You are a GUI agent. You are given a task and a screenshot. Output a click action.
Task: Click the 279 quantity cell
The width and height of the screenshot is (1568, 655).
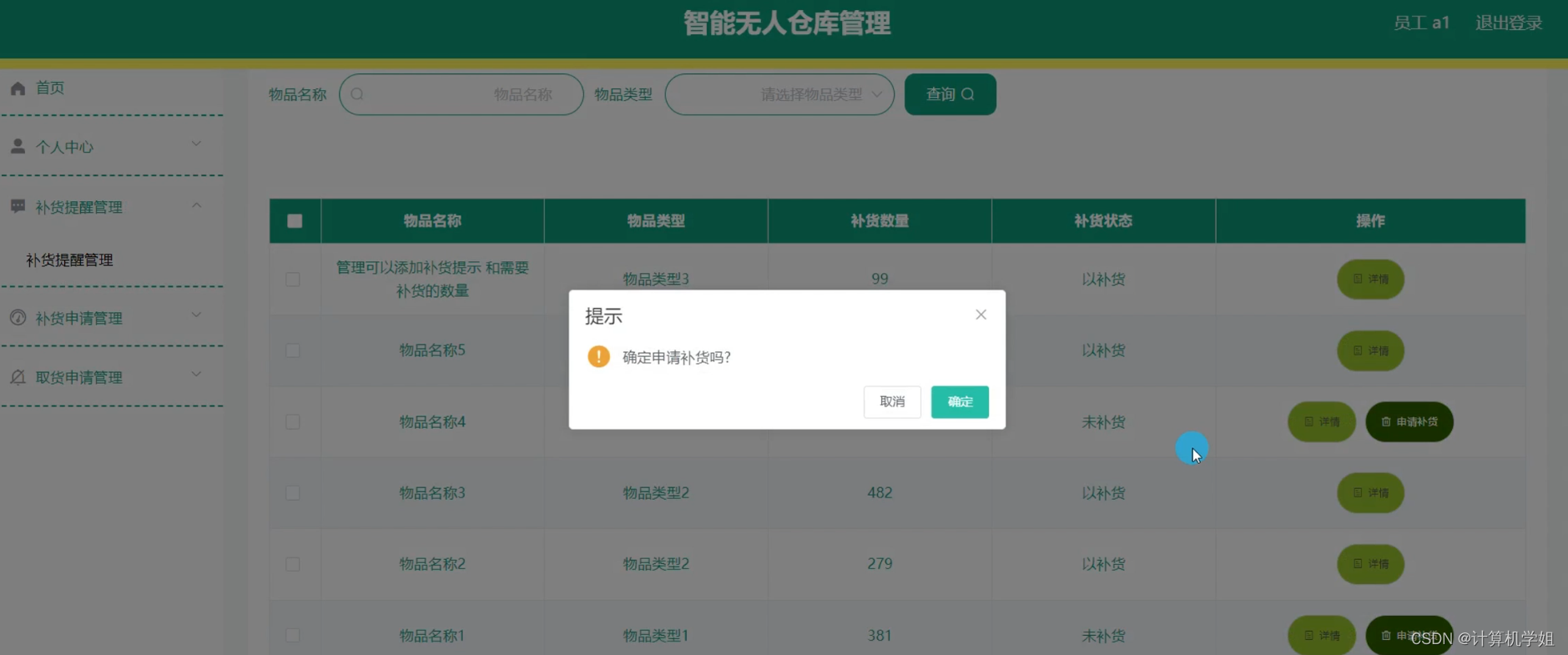880,564
